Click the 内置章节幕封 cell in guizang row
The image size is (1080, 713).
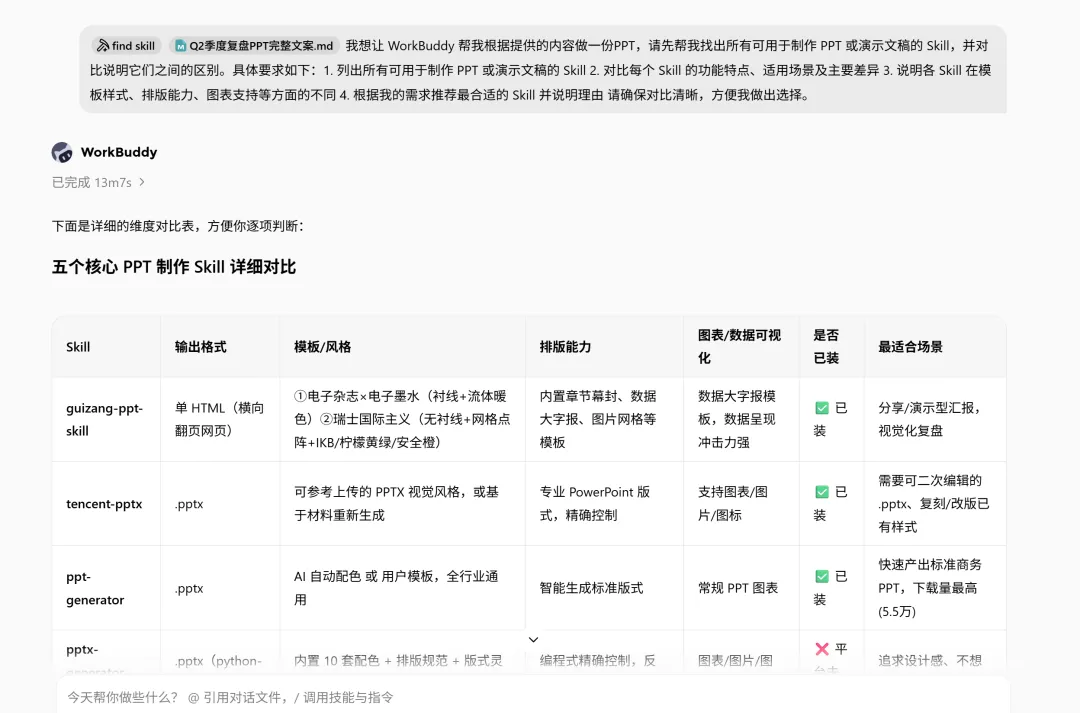point(604,420)
